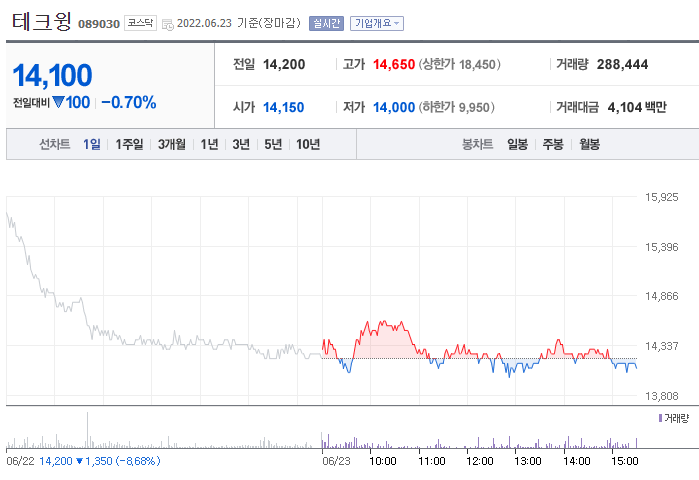Screen dimensions: 699x480
Task: Click the down triangle change icon
Action: (x=58, y=102)
